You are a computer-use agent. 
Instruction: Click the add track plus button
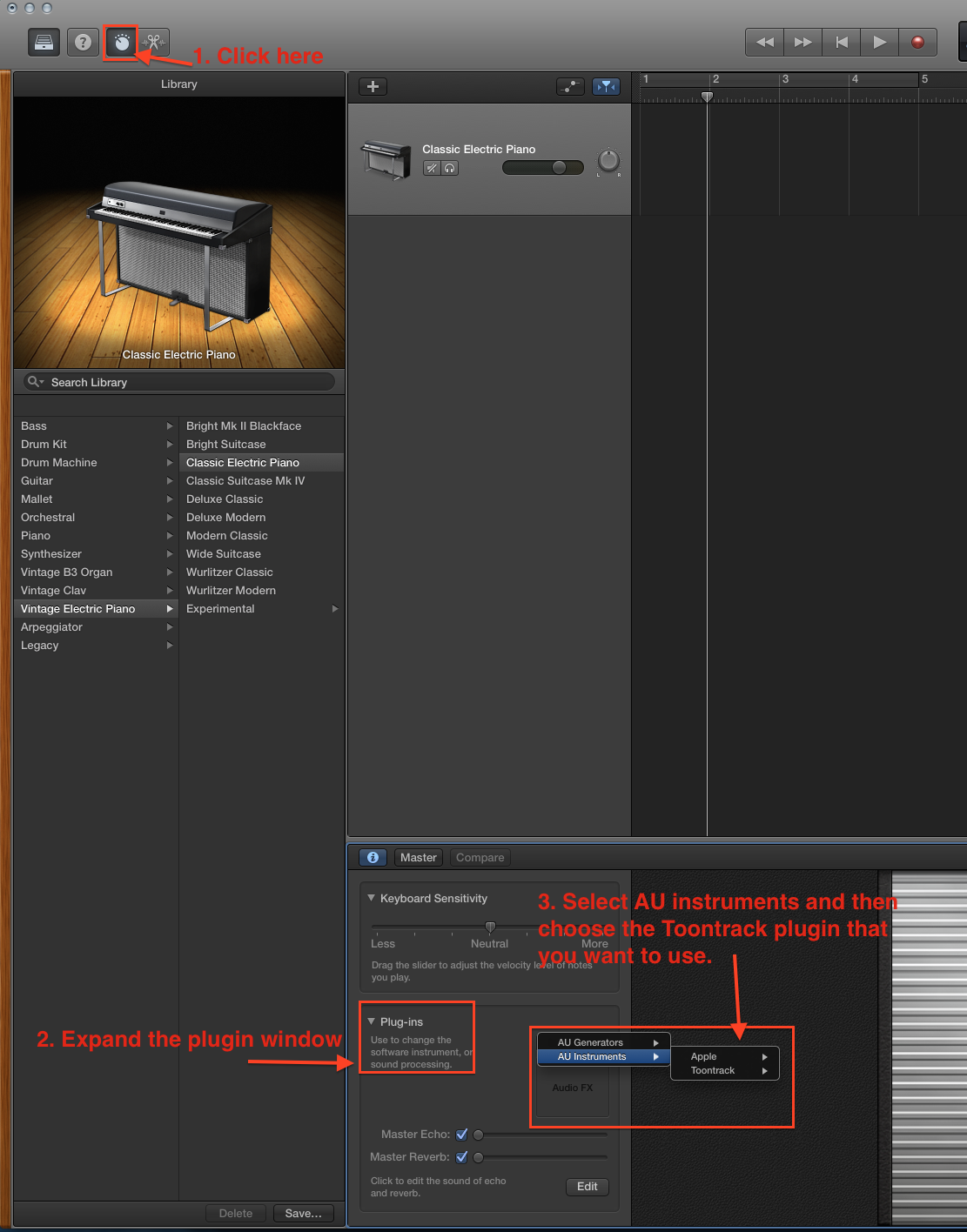click(x=373, y=86)
